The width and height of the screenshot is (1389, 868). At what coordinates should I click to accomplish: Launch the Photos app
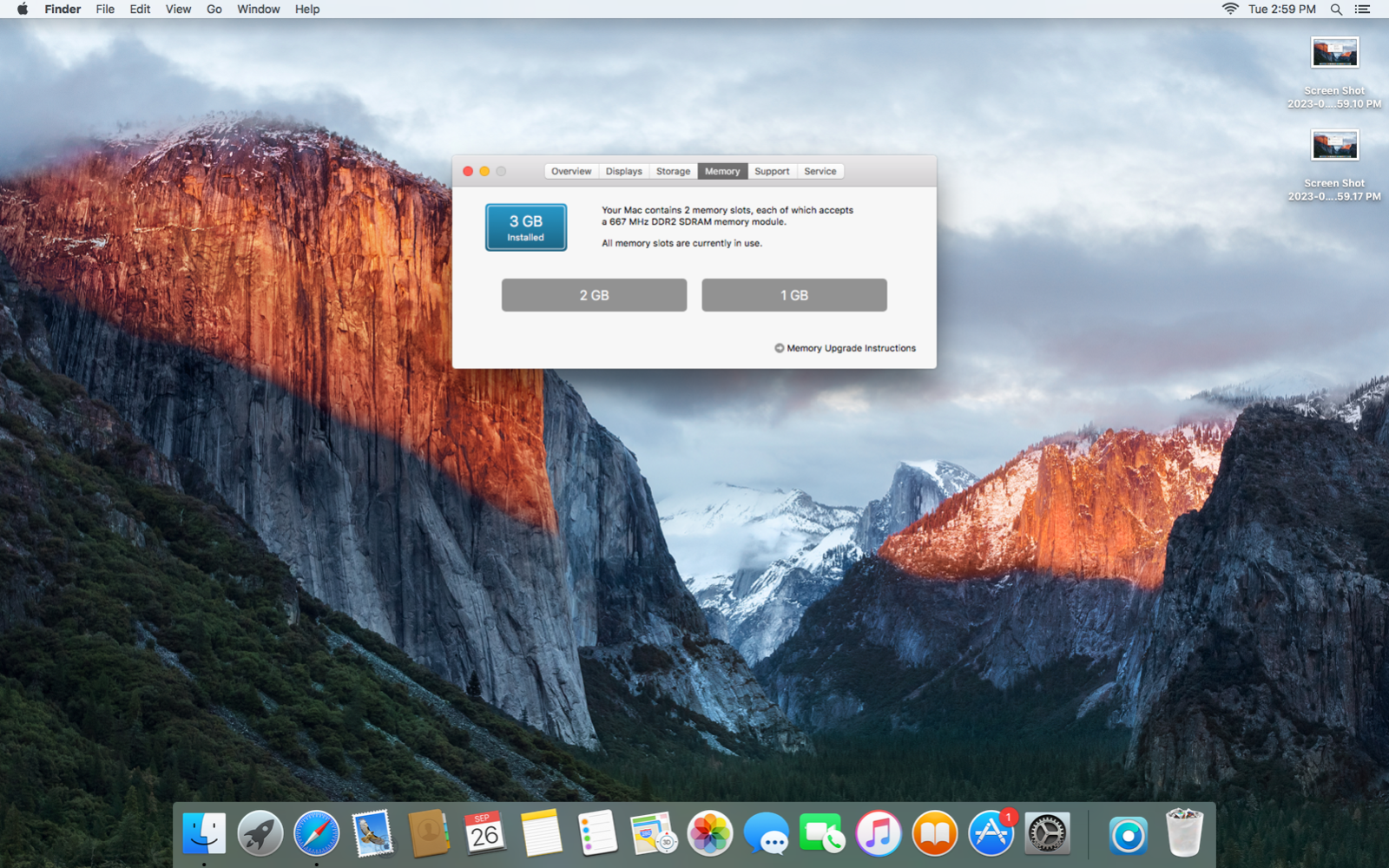[710, 832]
